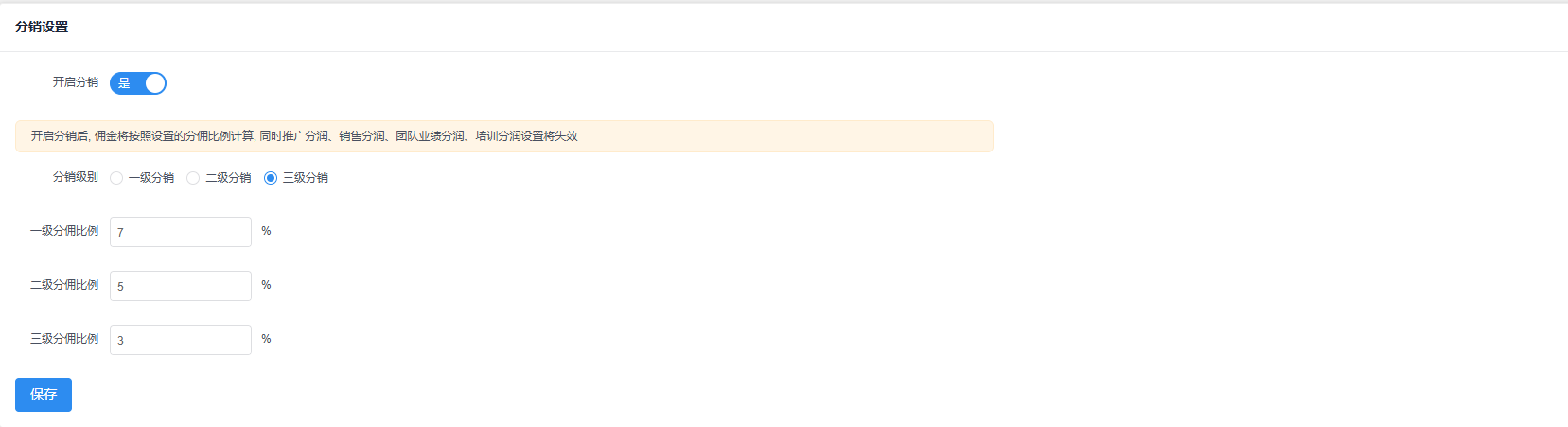Image resolution: width=1568 pixels, height=427 pixels.
Task: Focus the 一级分佣比例 input field
Action: [180, 232]
